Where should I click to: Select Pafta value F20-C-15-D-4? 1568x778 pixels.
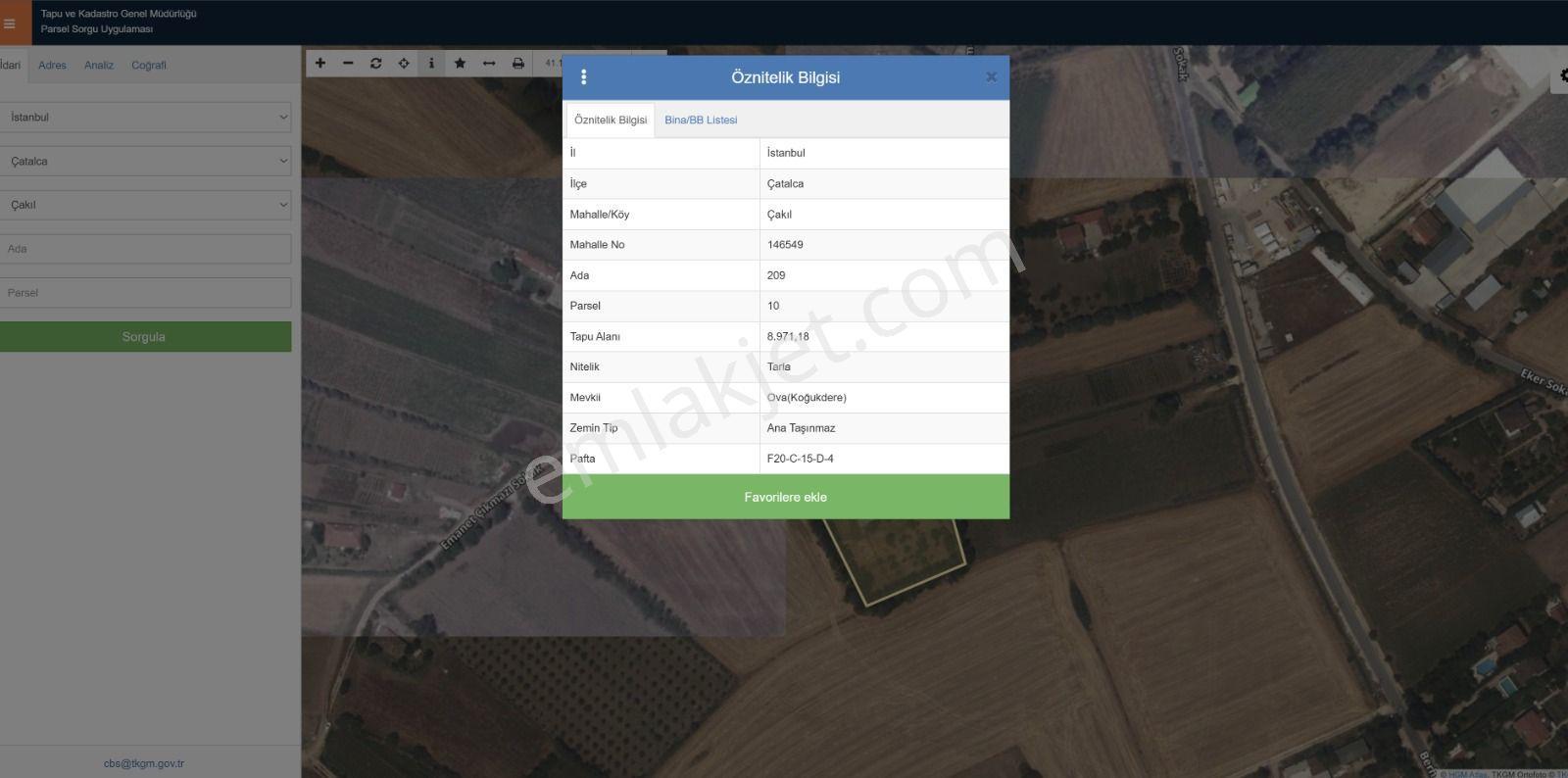800,459
